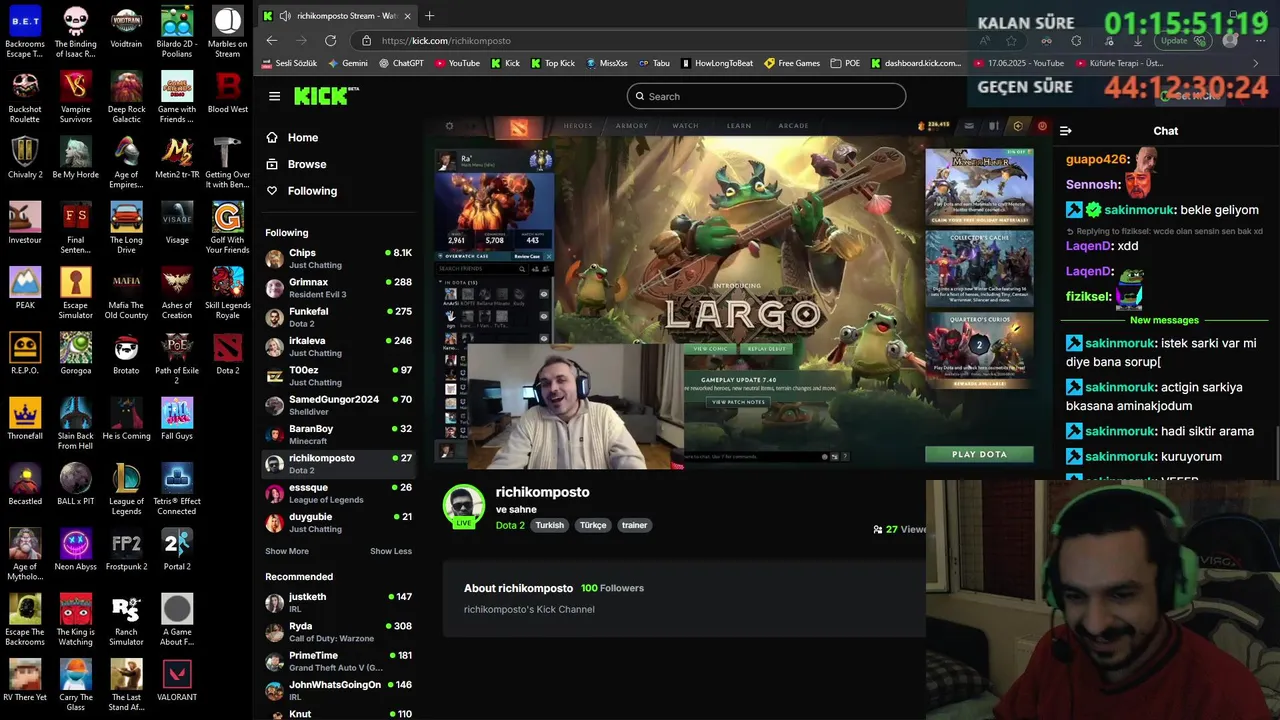Screen dimensions: 1280x720
Task: Show more bookmarks with the chevron
Action: (x=1256, y=63)
